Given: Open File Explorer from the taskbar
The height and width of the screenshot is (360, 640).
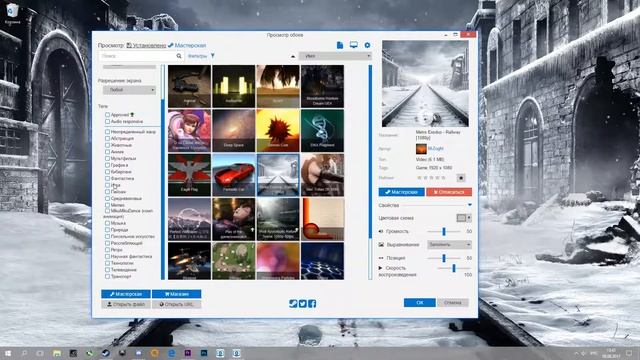Looking at the screenshot, I should click(x=57, y=353).
